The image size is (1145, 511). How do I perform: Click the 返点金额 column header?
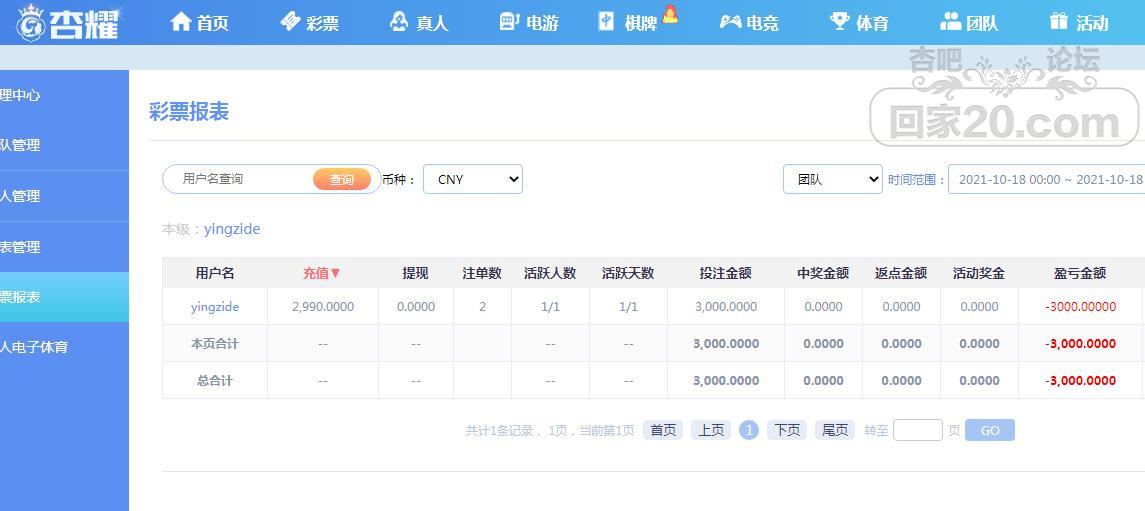(x=901, y=273)
